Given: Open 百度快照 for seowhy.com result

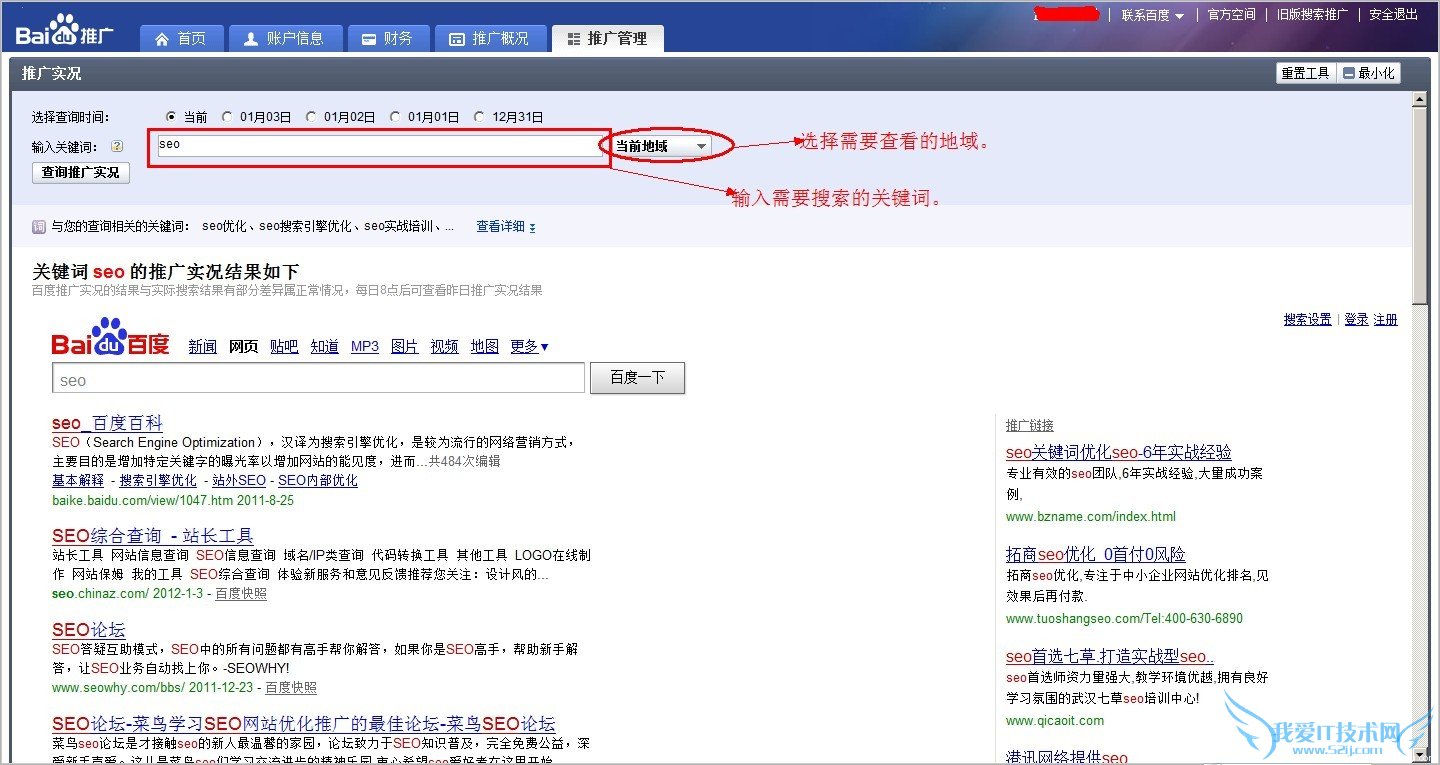Looking at the screenshot, I should [x=291, y=688].
